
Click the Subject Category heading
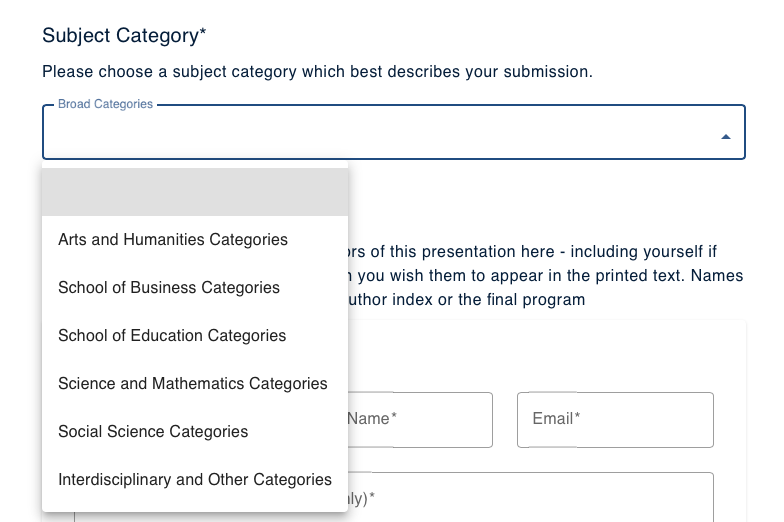coord(124,36)
